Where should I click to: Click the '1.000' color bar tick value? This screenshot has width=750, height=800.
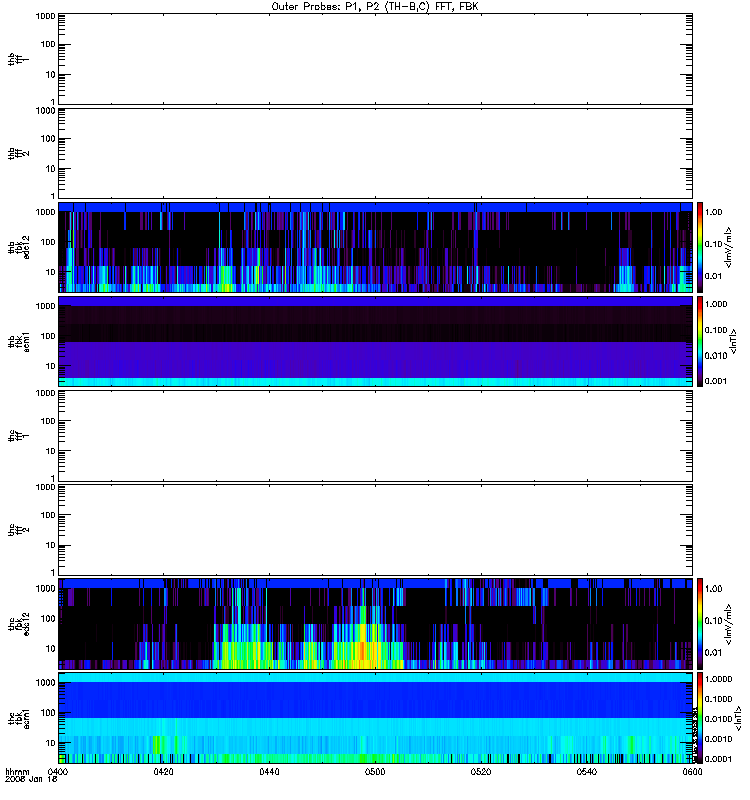click(715, 304)
